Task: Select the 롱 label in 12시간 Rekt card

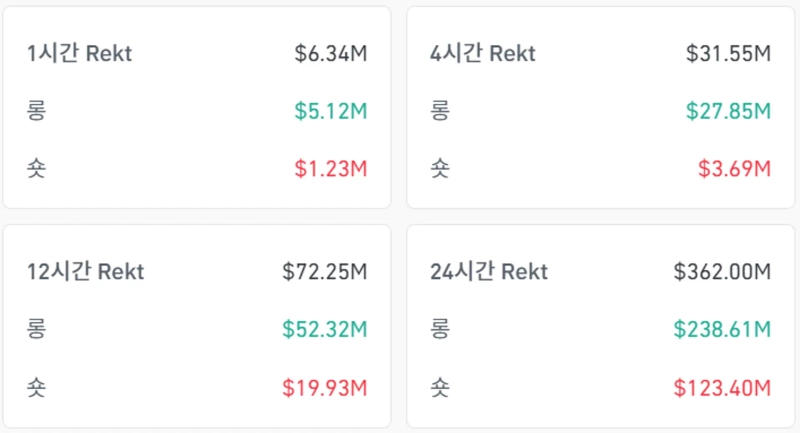Action: (37, 329)
